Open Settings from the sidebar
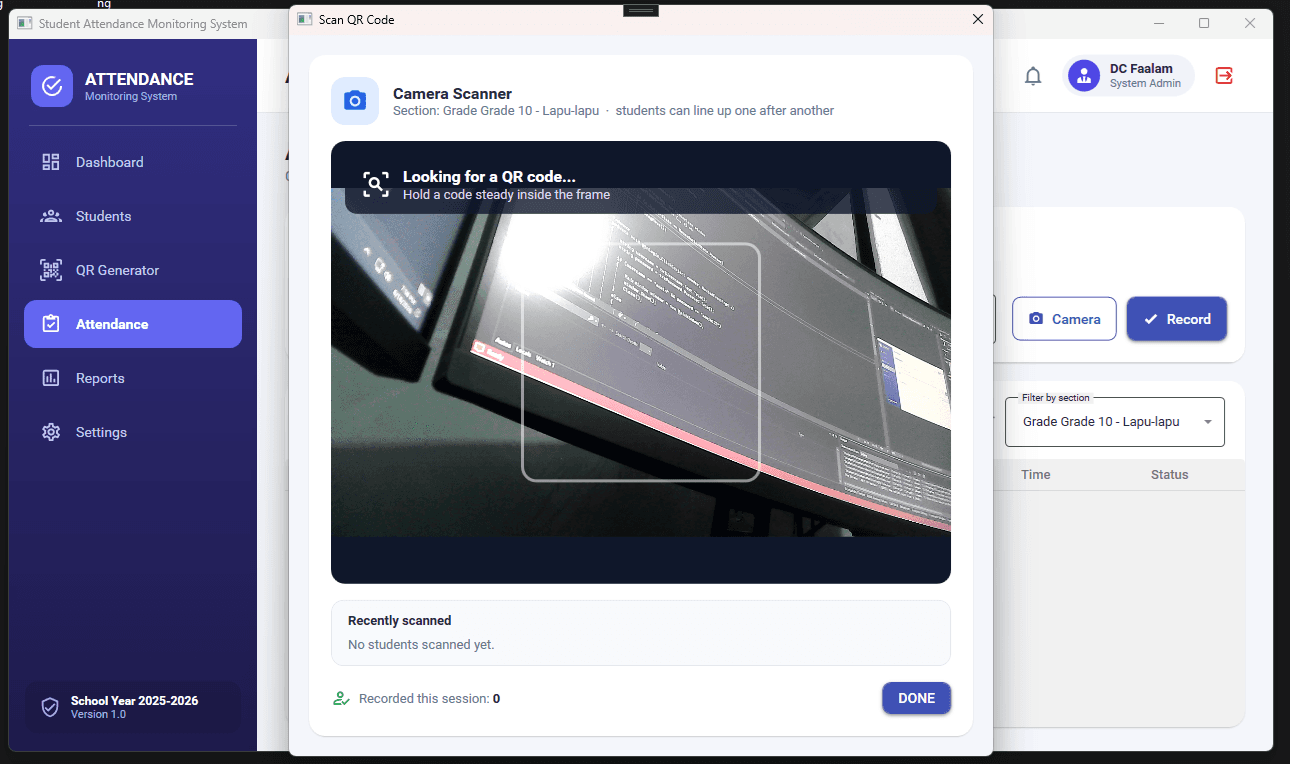This screenshot has height=764, width=1290. (x=133, y=432)
